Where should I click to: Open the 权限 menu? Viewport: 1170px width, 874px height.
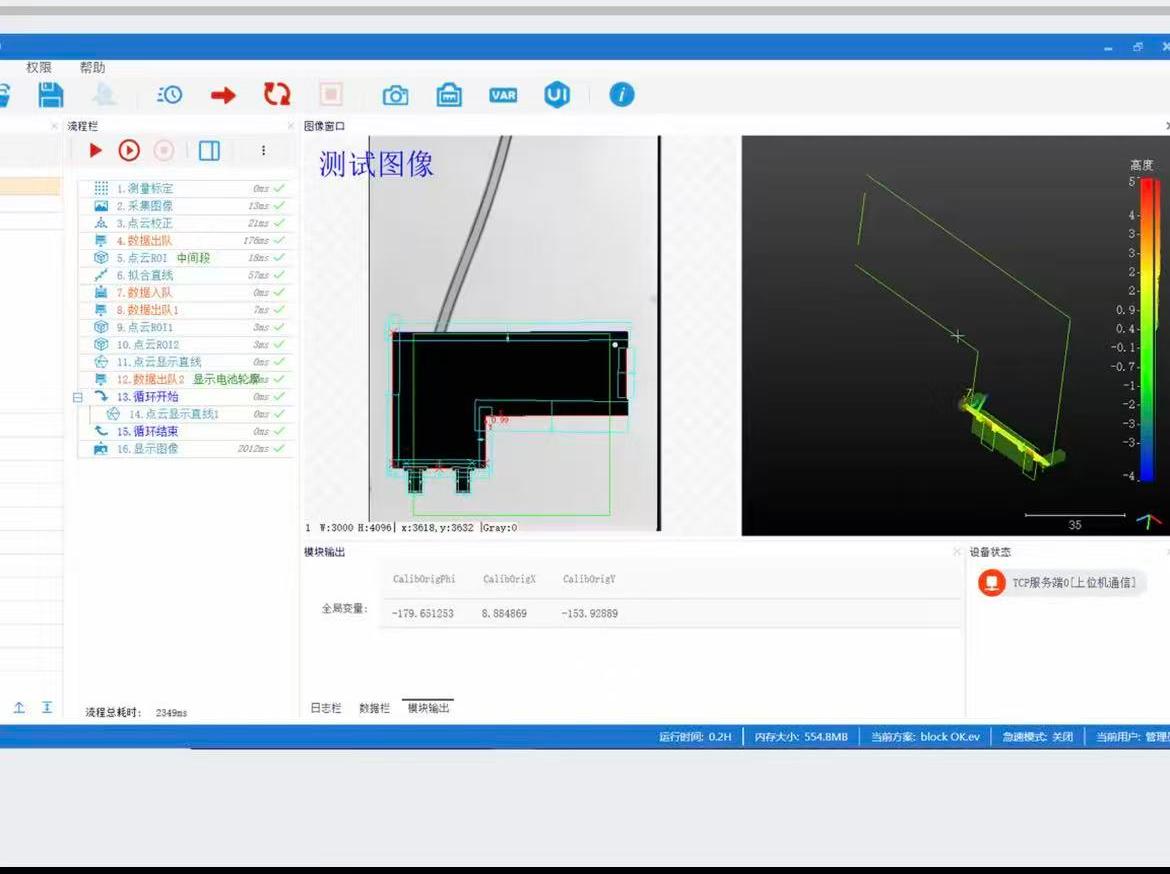point(39,67)
